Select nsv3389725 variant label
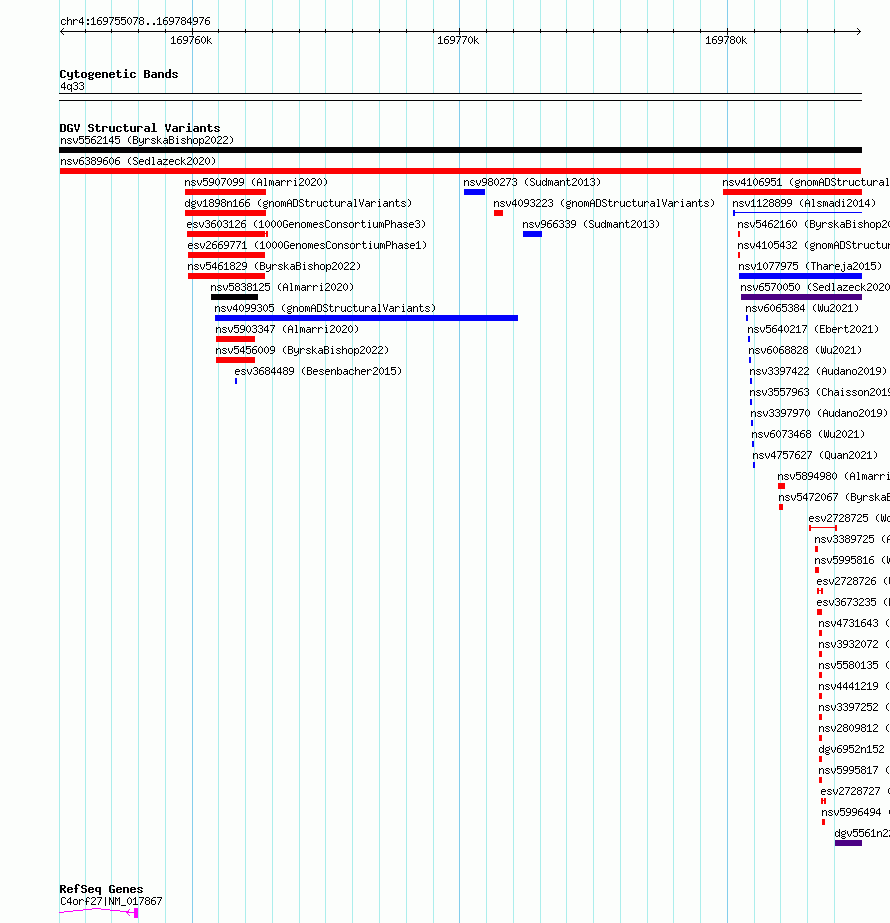The height and width of the screenshot is (923, 890). (852, 540)
